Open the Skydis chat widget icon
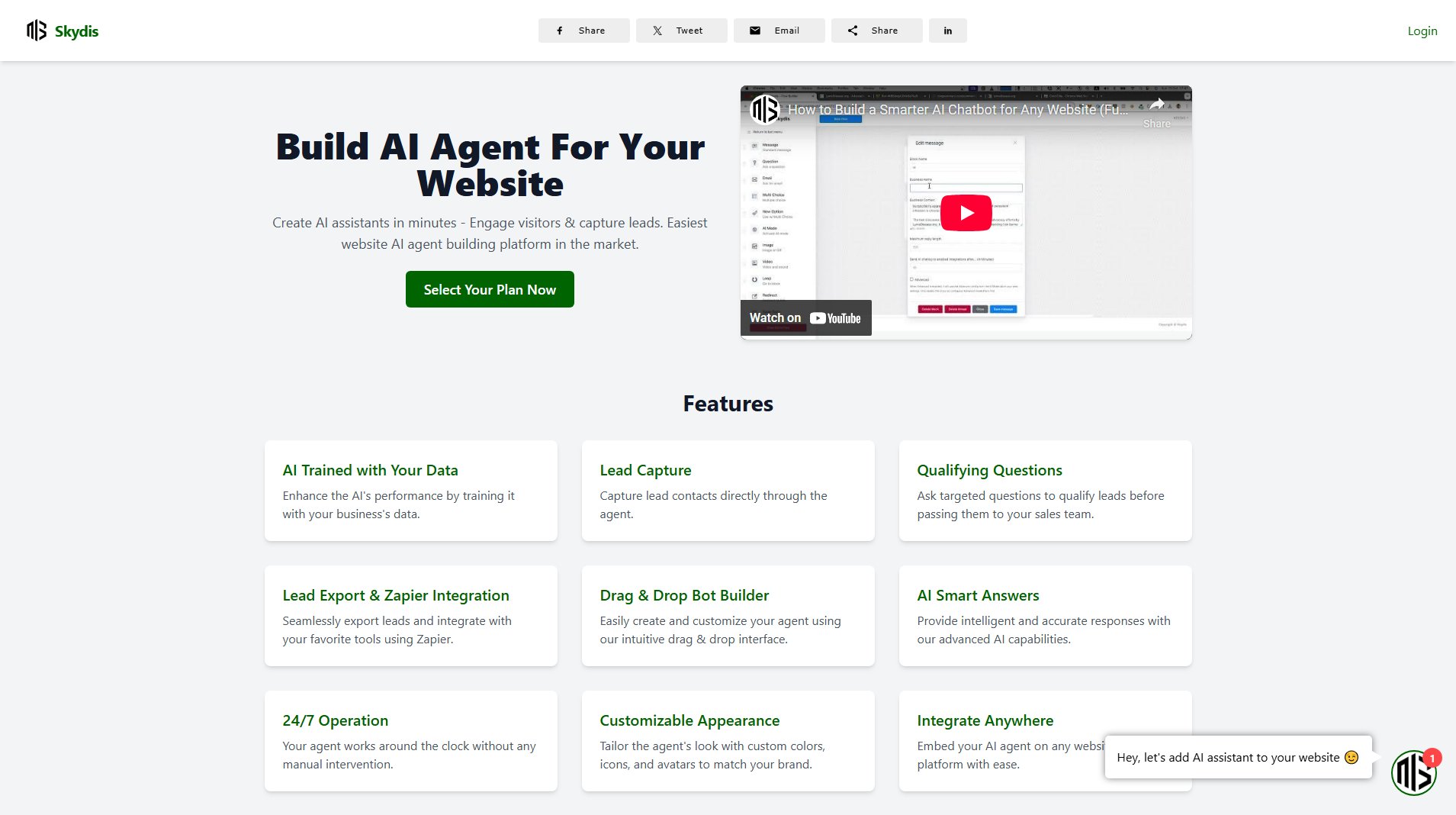Image resolution: width=1456 pixels, height=815 pixels. [1413, 773]
